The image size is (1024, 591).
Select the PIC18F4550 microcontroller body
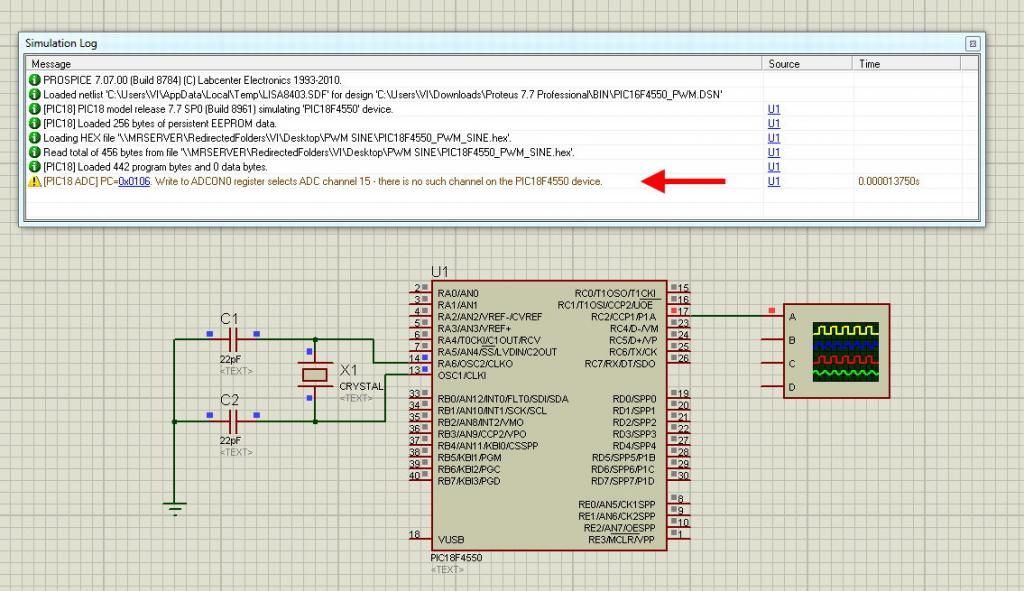tap(549, 416)
